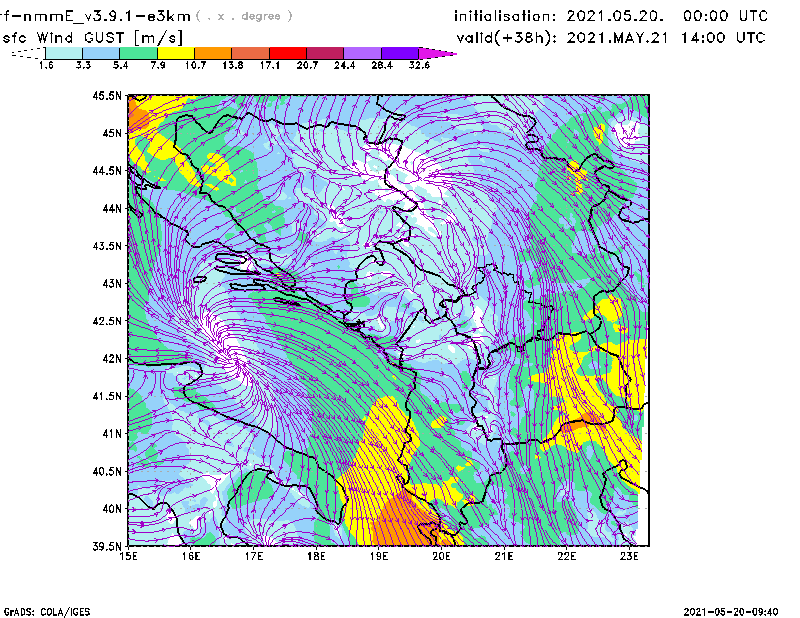The image size is (800, 618).
Task: Click the '39.5N' latitude axis label
Action: tap(107, 546)
